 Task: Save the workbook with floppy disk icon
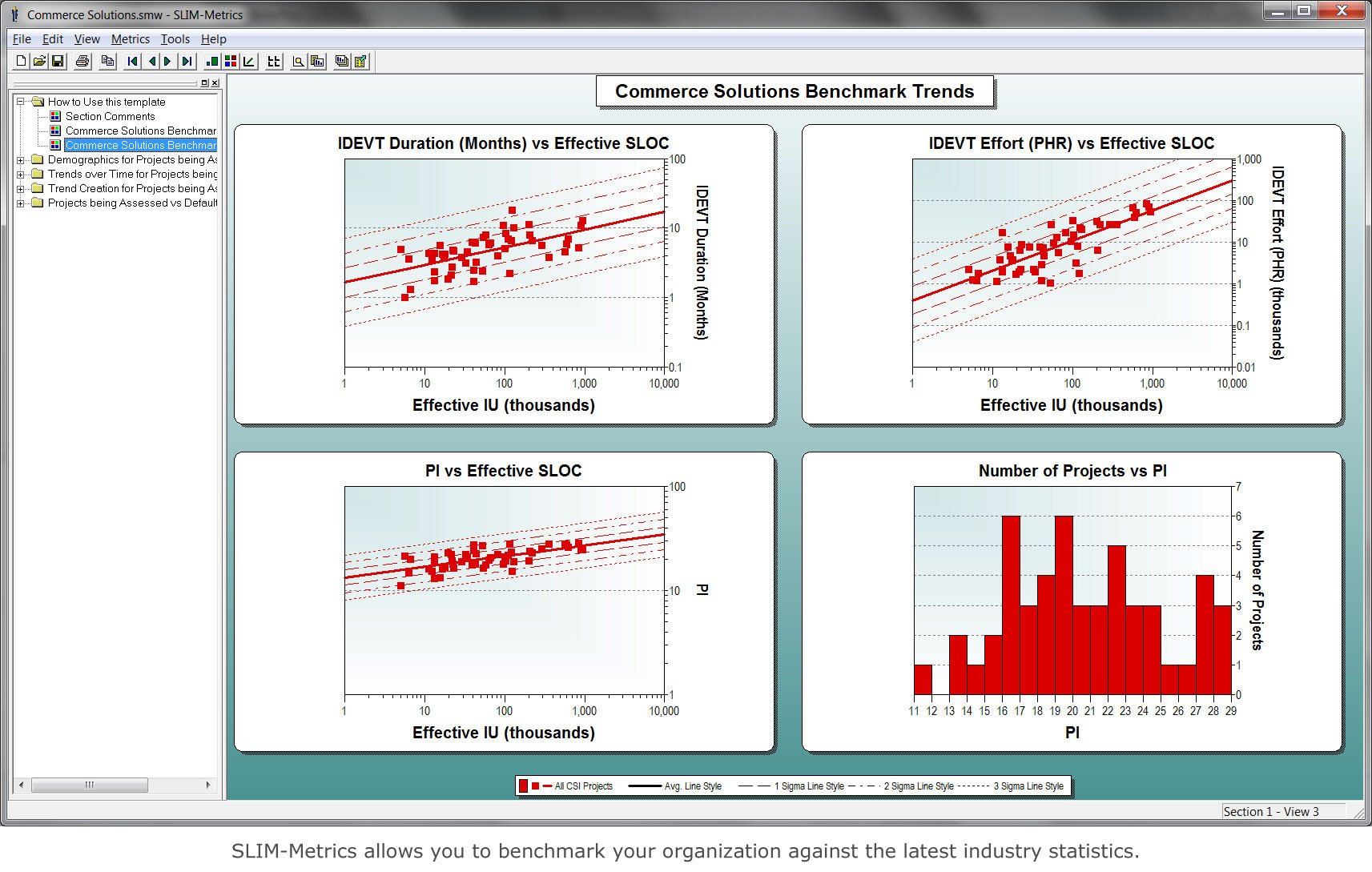58,61
